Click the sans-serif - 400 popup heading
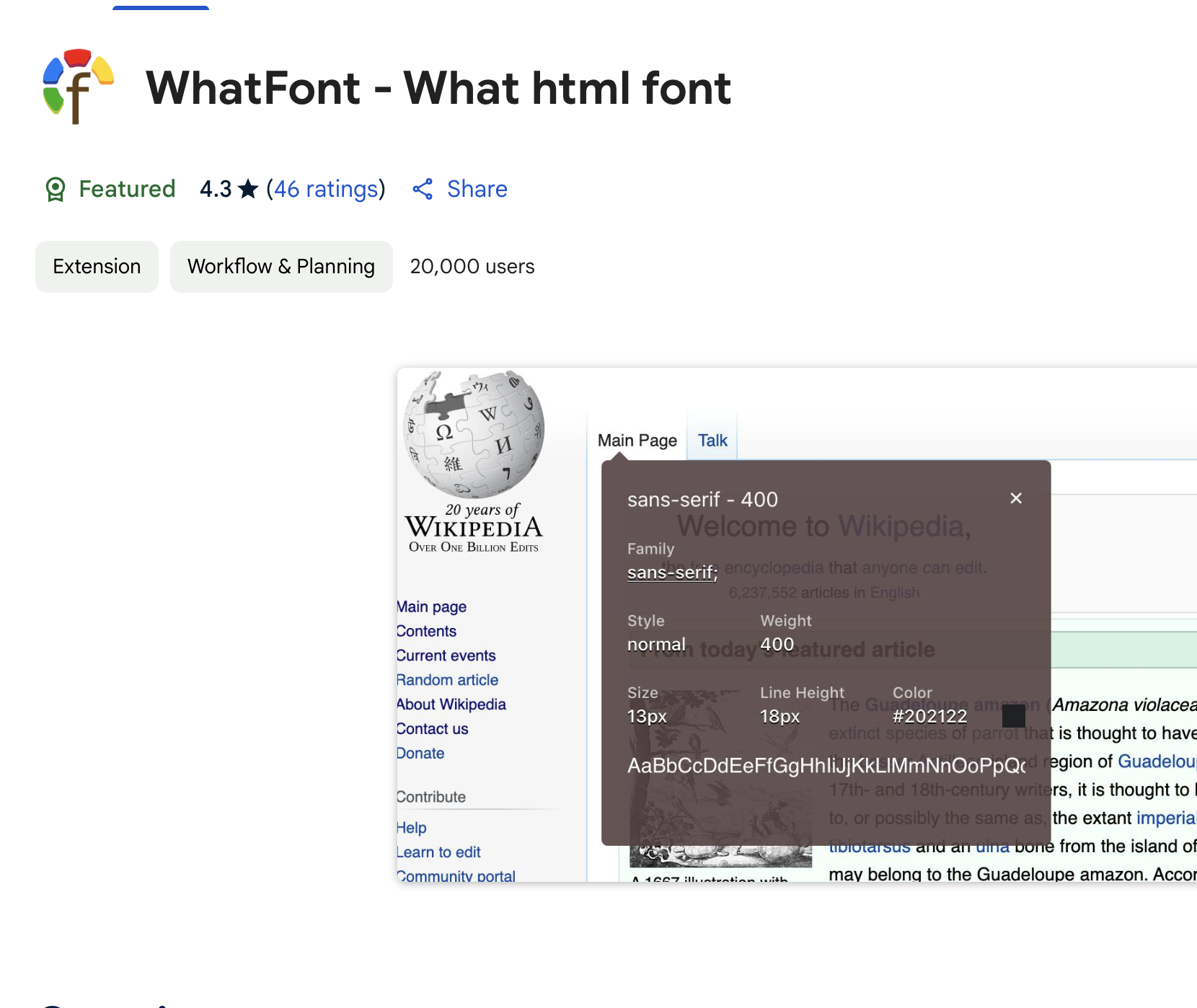 point(702,500)
